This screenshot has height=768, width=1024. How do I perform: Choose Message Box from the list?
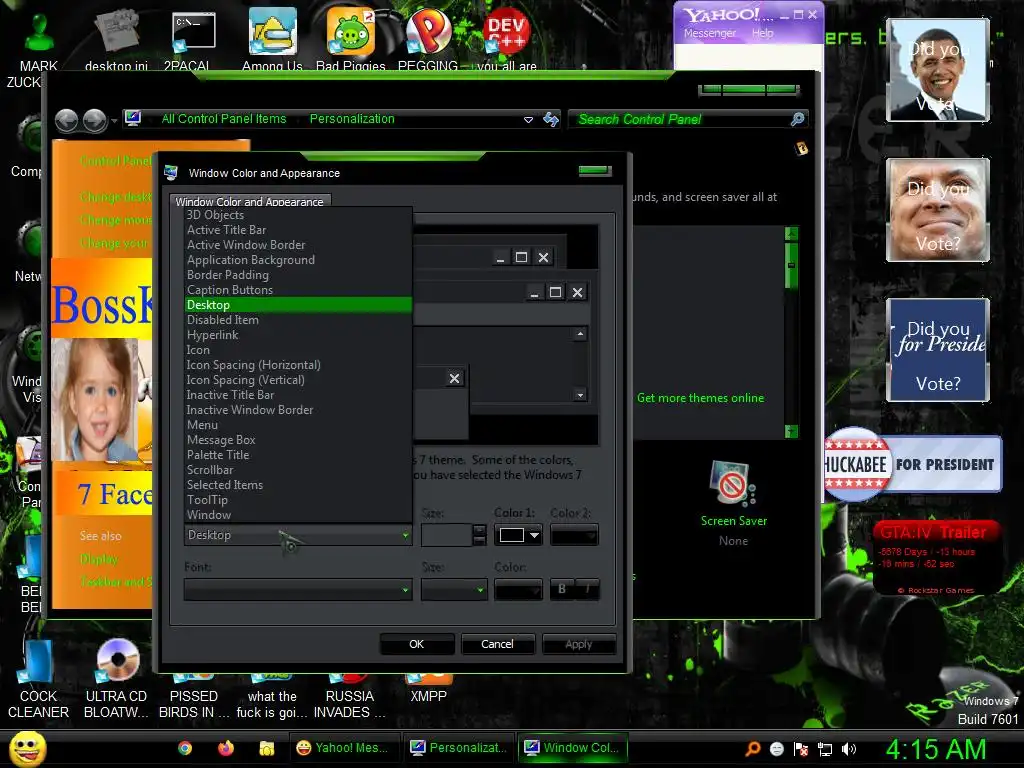click(298, 440)
